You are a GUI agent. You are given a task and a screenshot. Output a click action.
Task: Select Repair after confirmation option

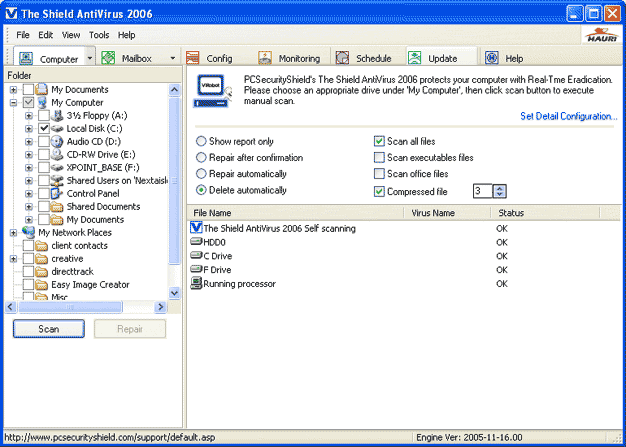pos(201,158)
